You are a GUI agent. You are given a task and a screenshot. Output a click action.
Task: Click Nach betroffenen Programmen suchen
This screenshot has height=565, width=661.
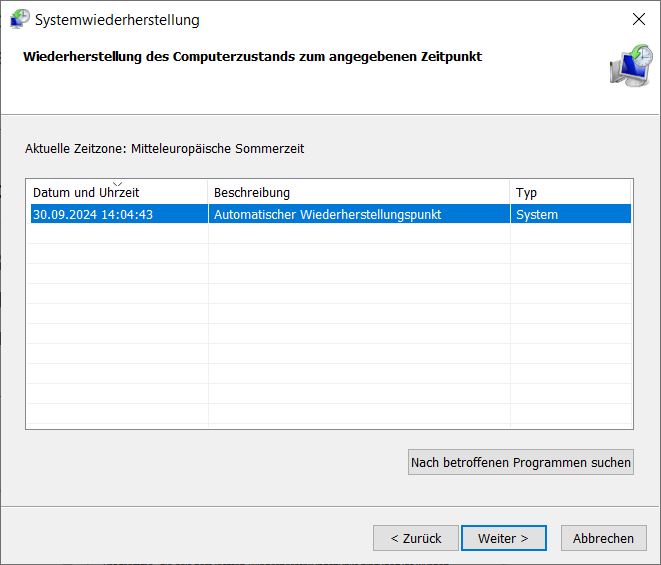pos(521,462)
